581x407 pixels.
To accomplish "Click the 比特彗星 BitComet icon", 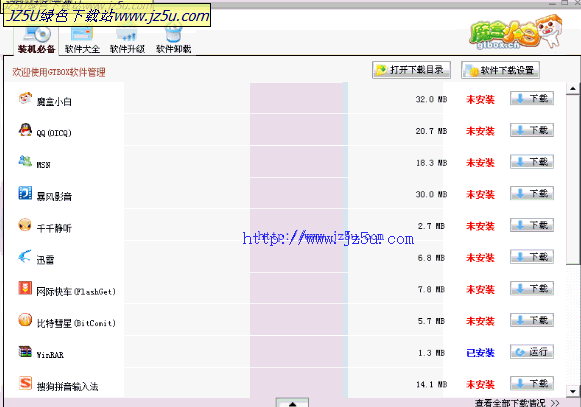I will [x=25, y=320].
